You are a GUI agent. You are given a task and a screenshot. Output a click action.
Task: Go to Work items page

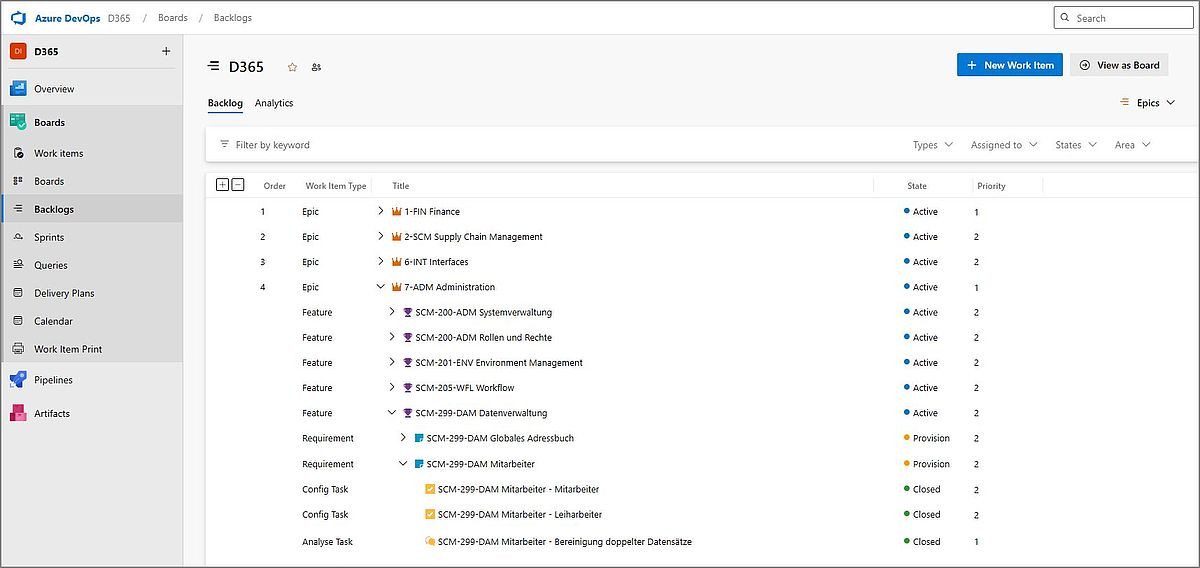click(x=59, y=153)
